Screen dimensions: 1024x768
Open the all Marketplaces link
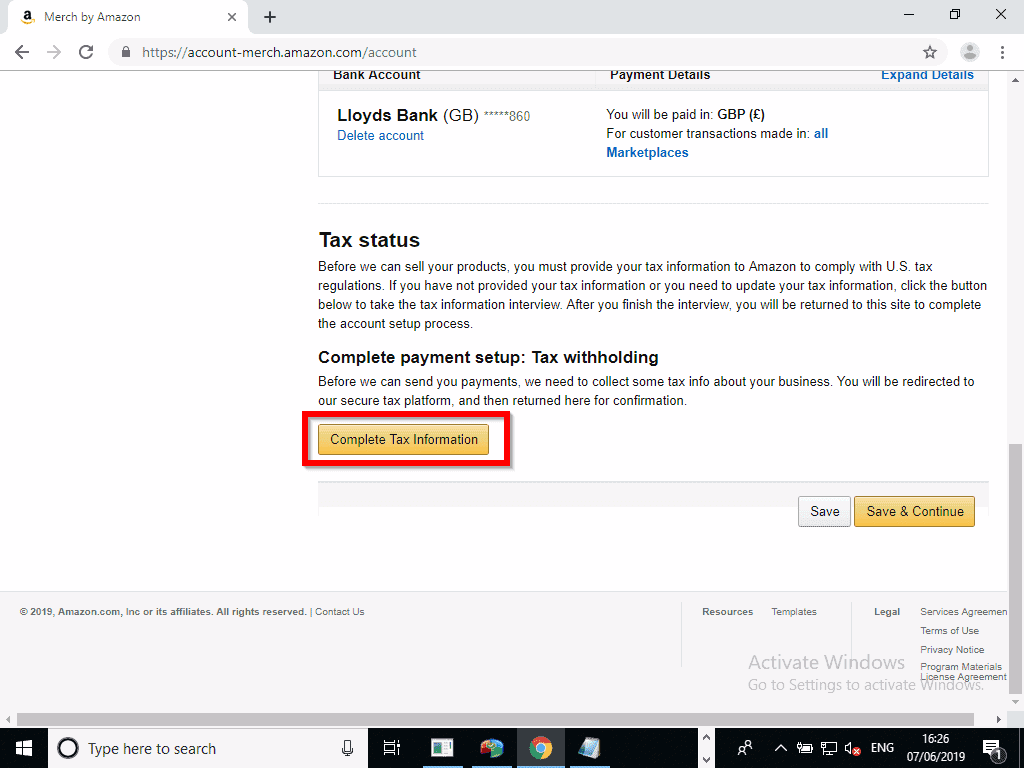coord(717,143)
